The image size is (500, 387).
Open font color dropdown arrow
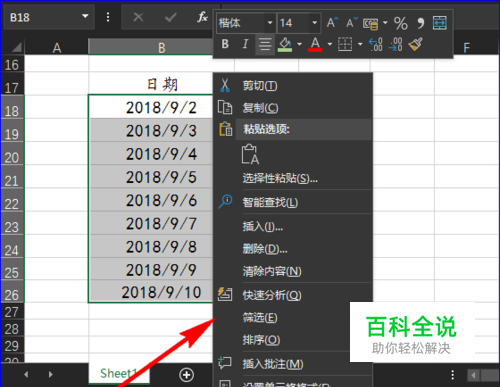click(330, 44)
